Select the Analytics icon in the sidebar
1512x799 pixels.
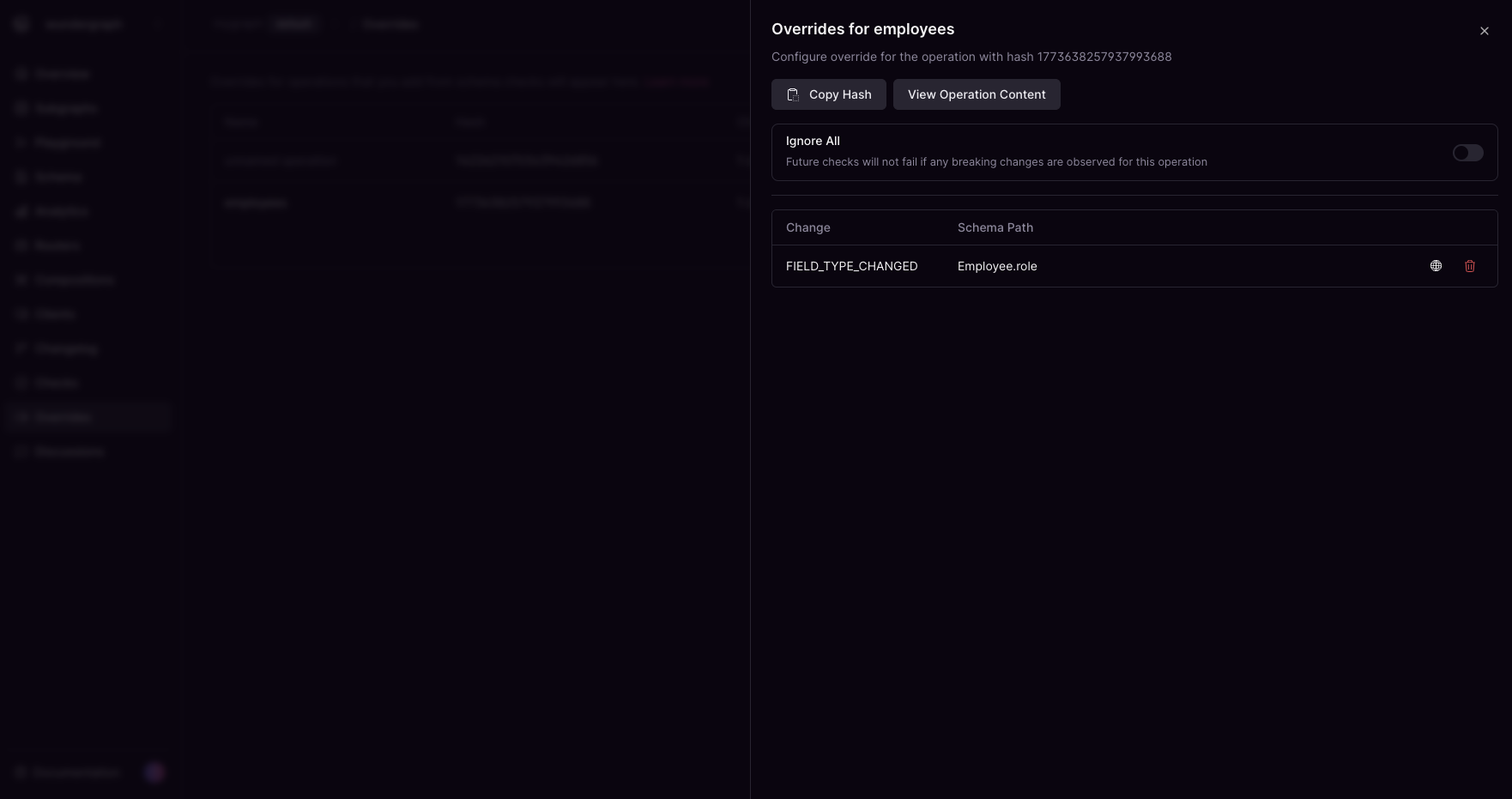[21, 211]
